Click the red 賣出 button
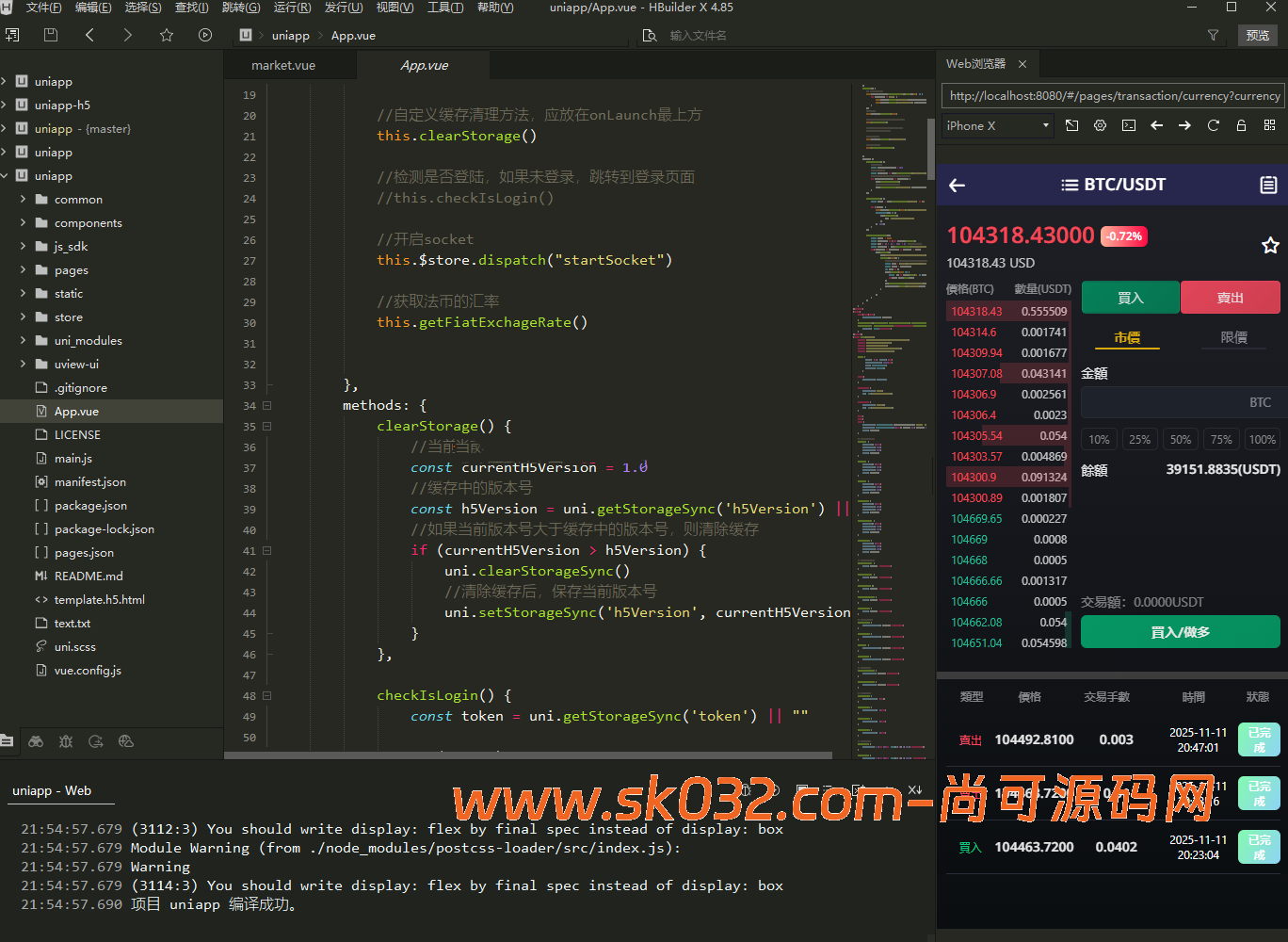Image resolution: width=1288 pixels, height=942 pixels. [x=1230, y=298]
